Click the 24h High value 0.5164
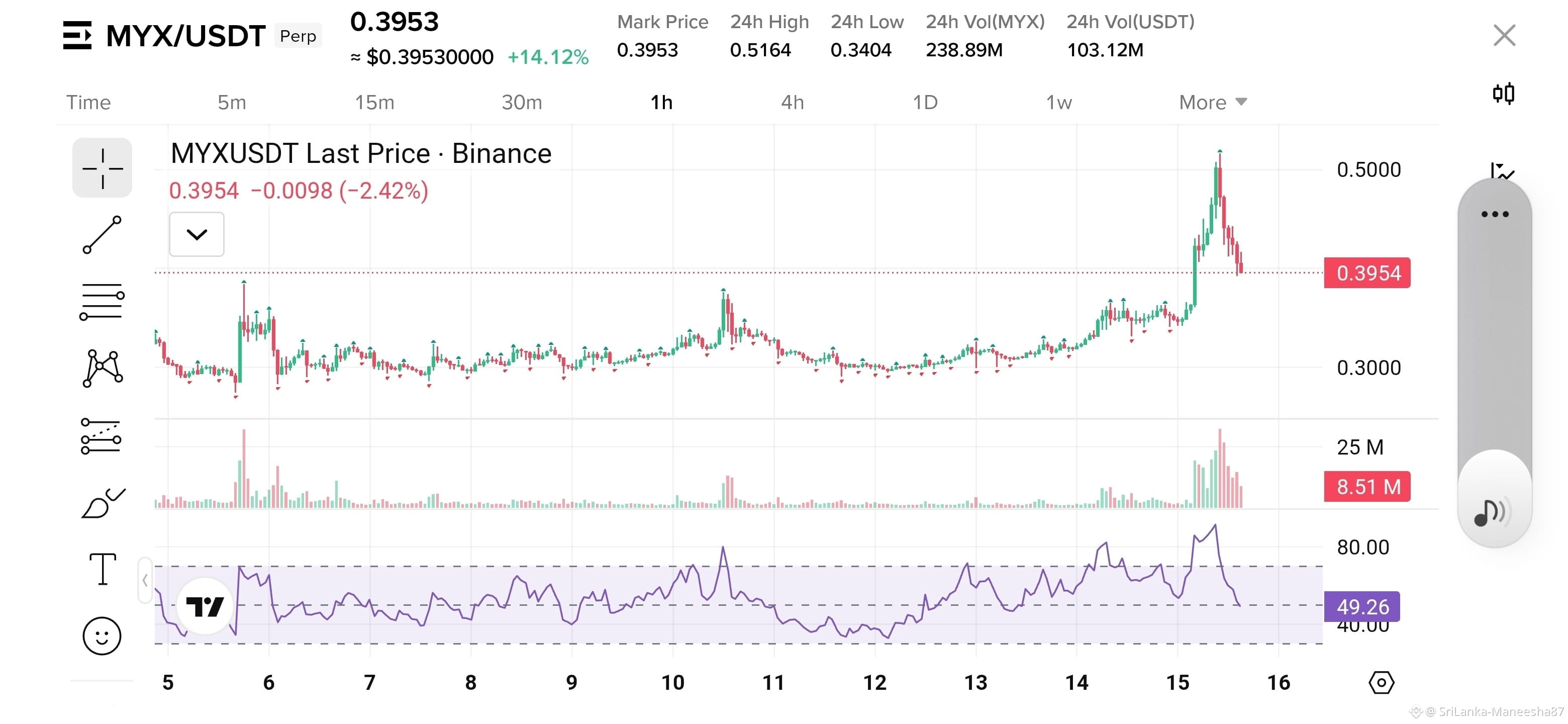Image resolution: width=1568 pixels, height=724 pixels. click(760, 50)
